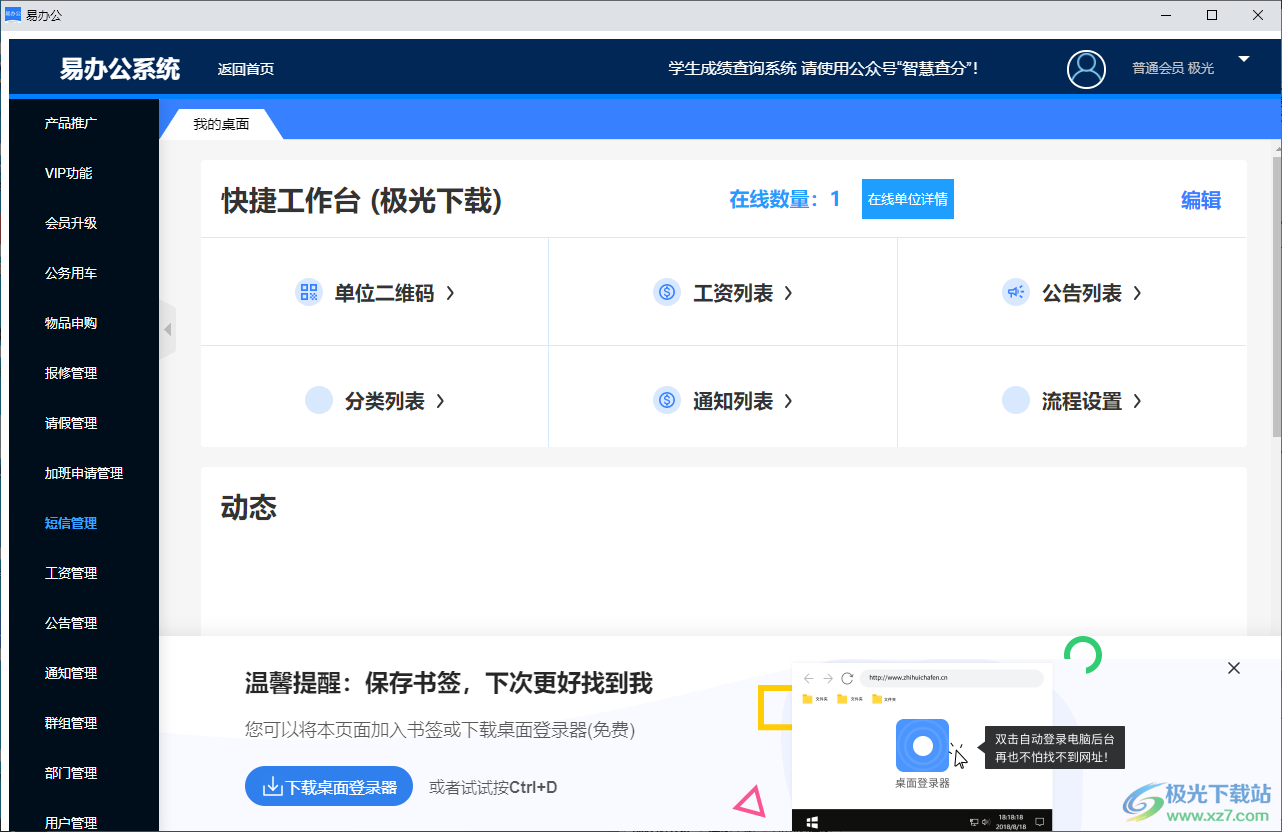Open chevron next to 通知列表
Image resolution: width=1282 pixels, height=832 pixels.
788,401
